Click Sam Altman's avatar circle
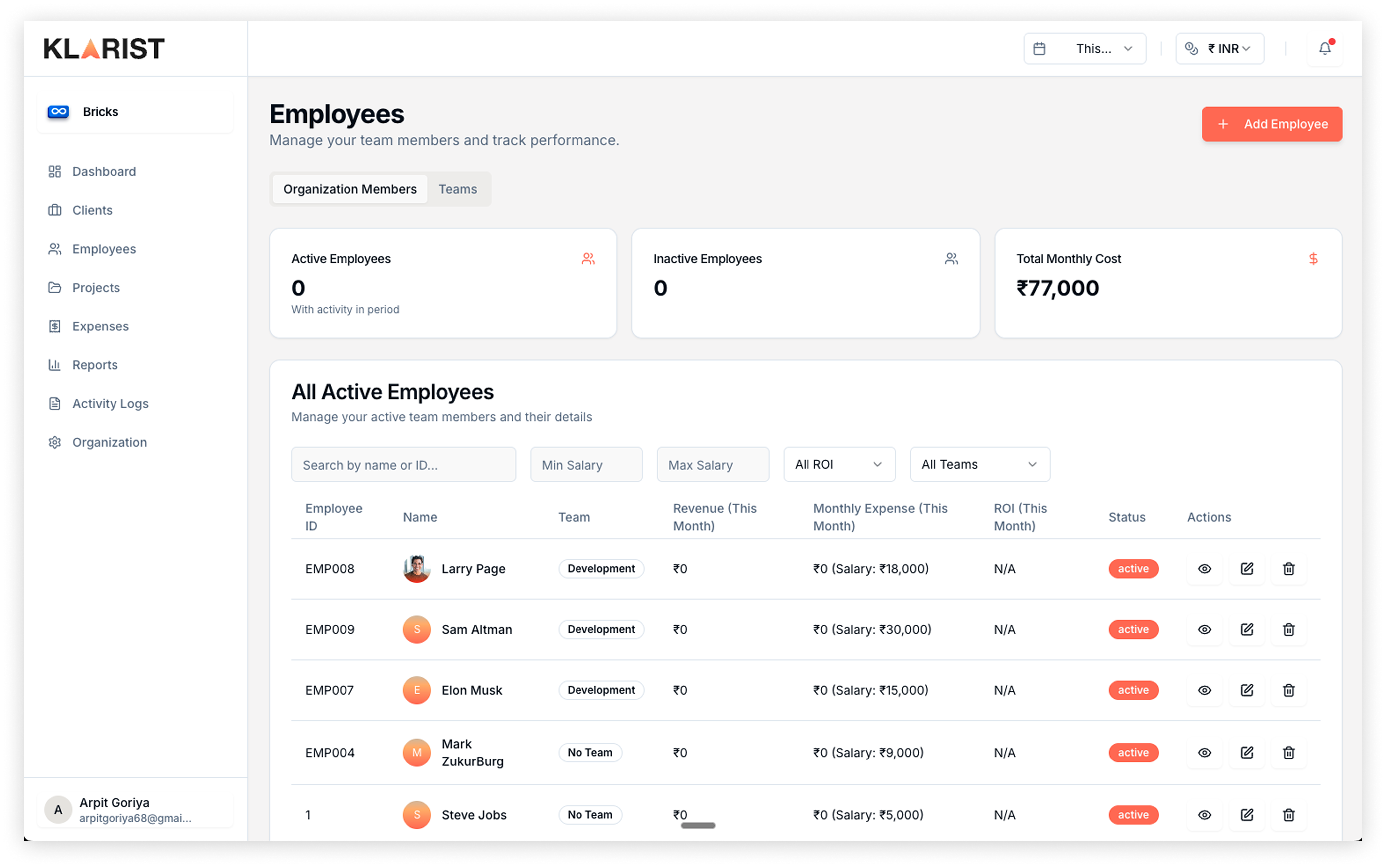1386x868 pixels. pyautogui.click(x=417, y=630)
